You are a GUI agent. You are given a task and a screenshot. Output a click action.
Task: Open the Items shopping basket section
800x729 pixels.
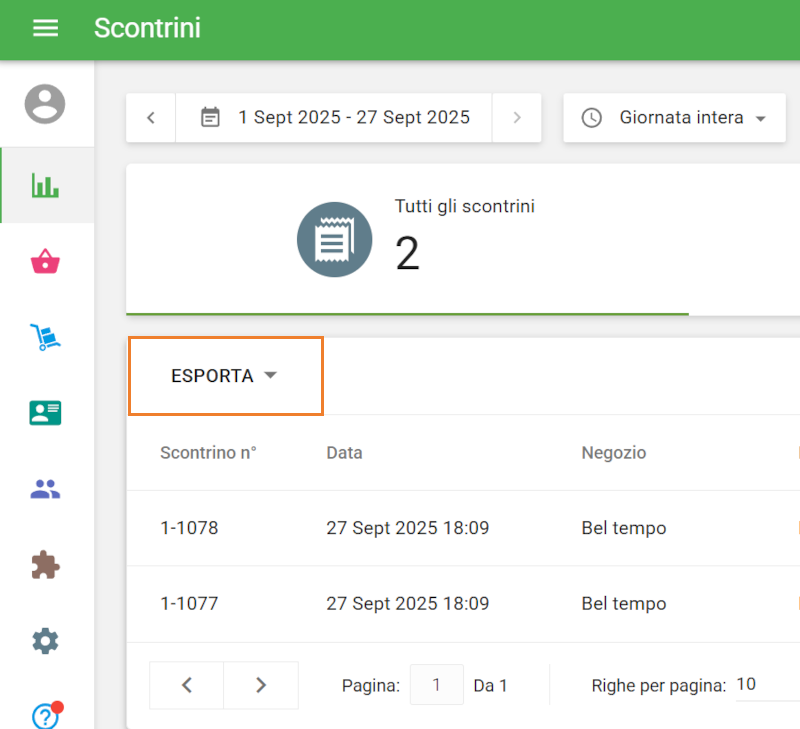tap(46, 262)
